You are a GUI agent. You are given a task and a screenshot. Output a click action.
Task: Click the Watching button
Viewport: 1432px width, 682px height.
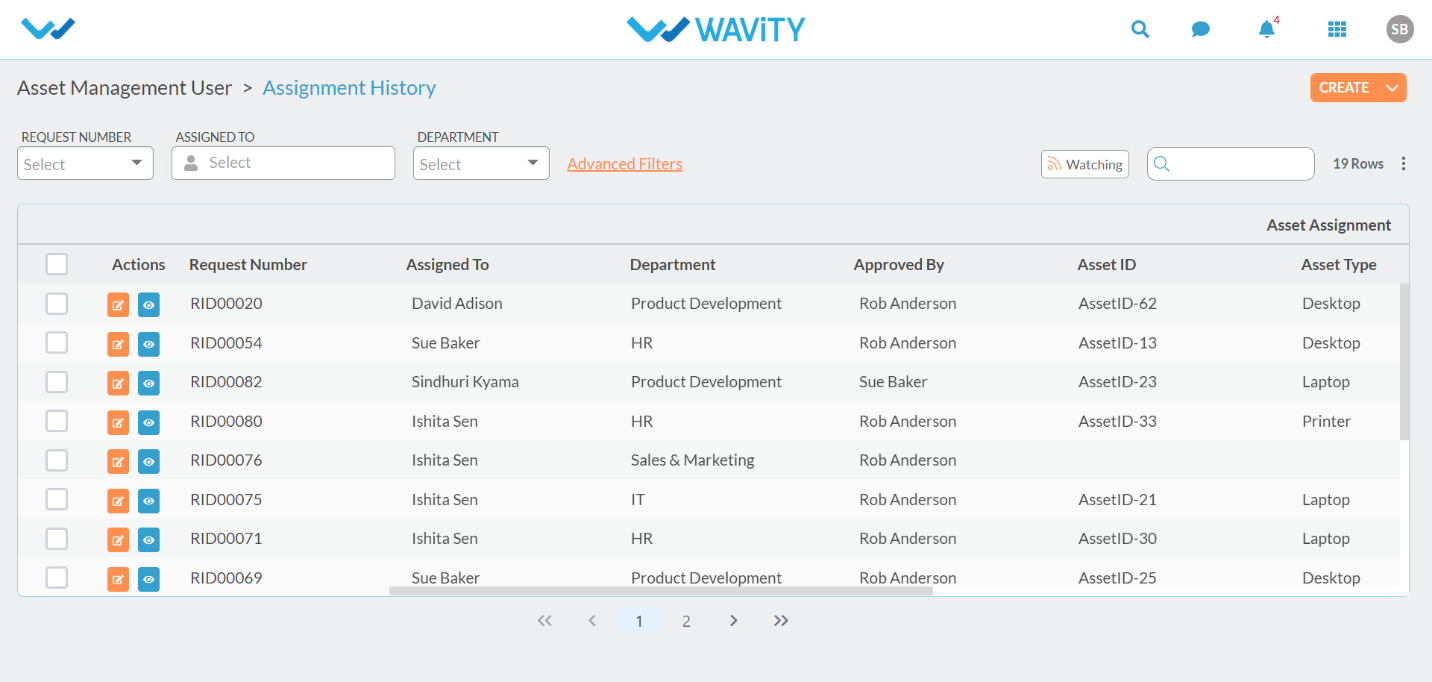pyautogui.click(x=1085, y=164)
